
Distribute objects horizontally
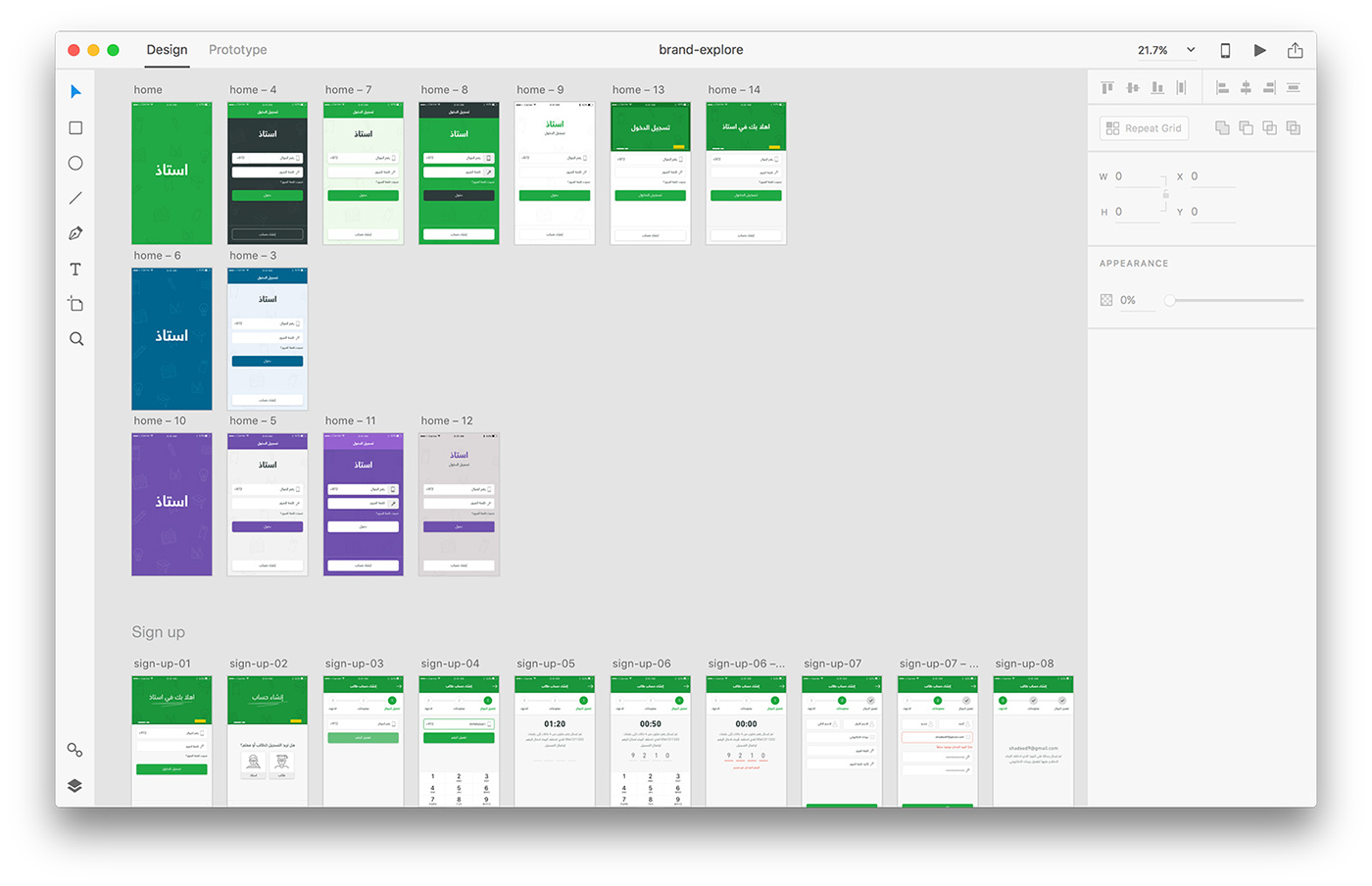(1181, 87)
